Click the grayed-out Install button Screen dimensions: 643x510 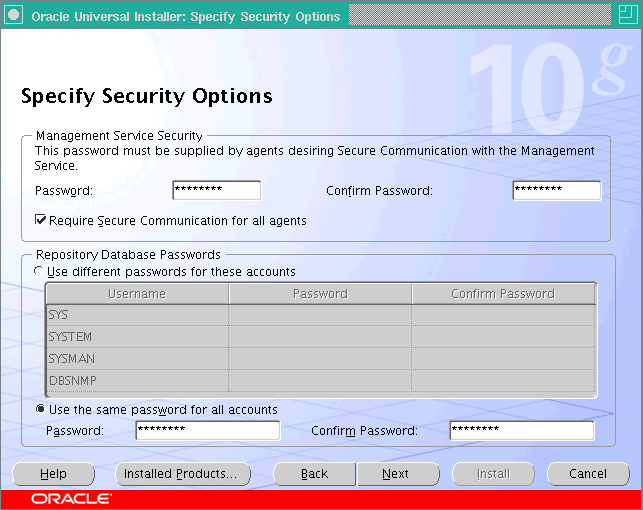pyautogui.click(x=492, y=474)
